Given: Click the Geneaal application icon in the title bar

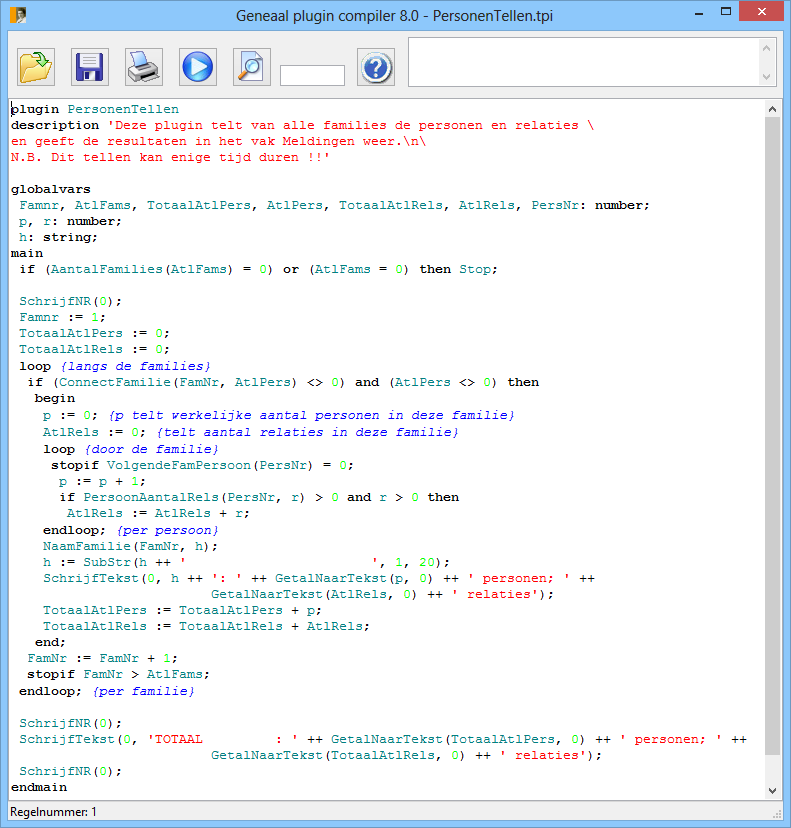Looking at the screenshot, I should point(18,15).
